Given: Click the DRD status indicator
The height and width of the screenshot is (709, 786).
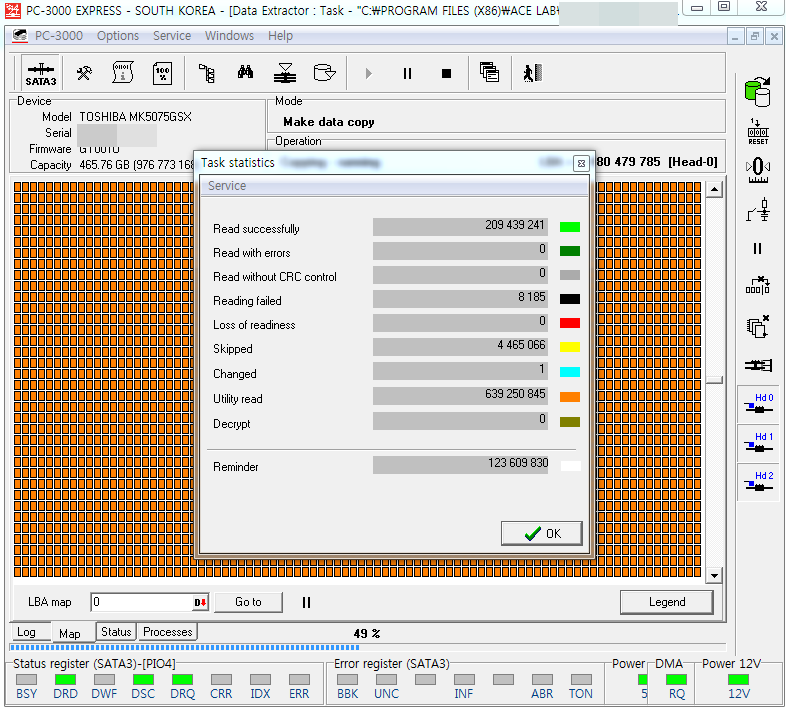Looking at the screenshot, I should pos(65,679).
